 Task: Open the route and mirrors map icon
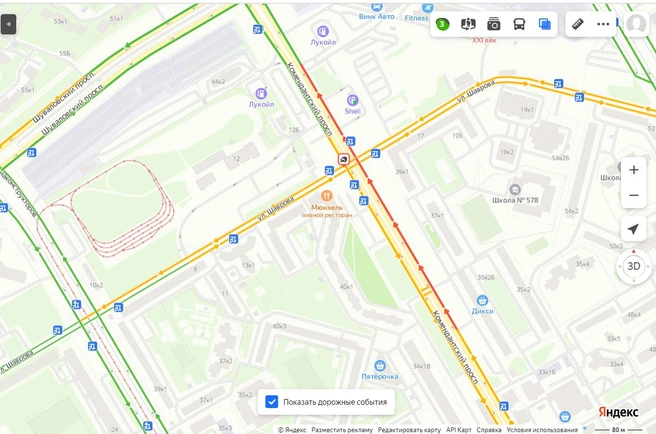click(468, 24)
